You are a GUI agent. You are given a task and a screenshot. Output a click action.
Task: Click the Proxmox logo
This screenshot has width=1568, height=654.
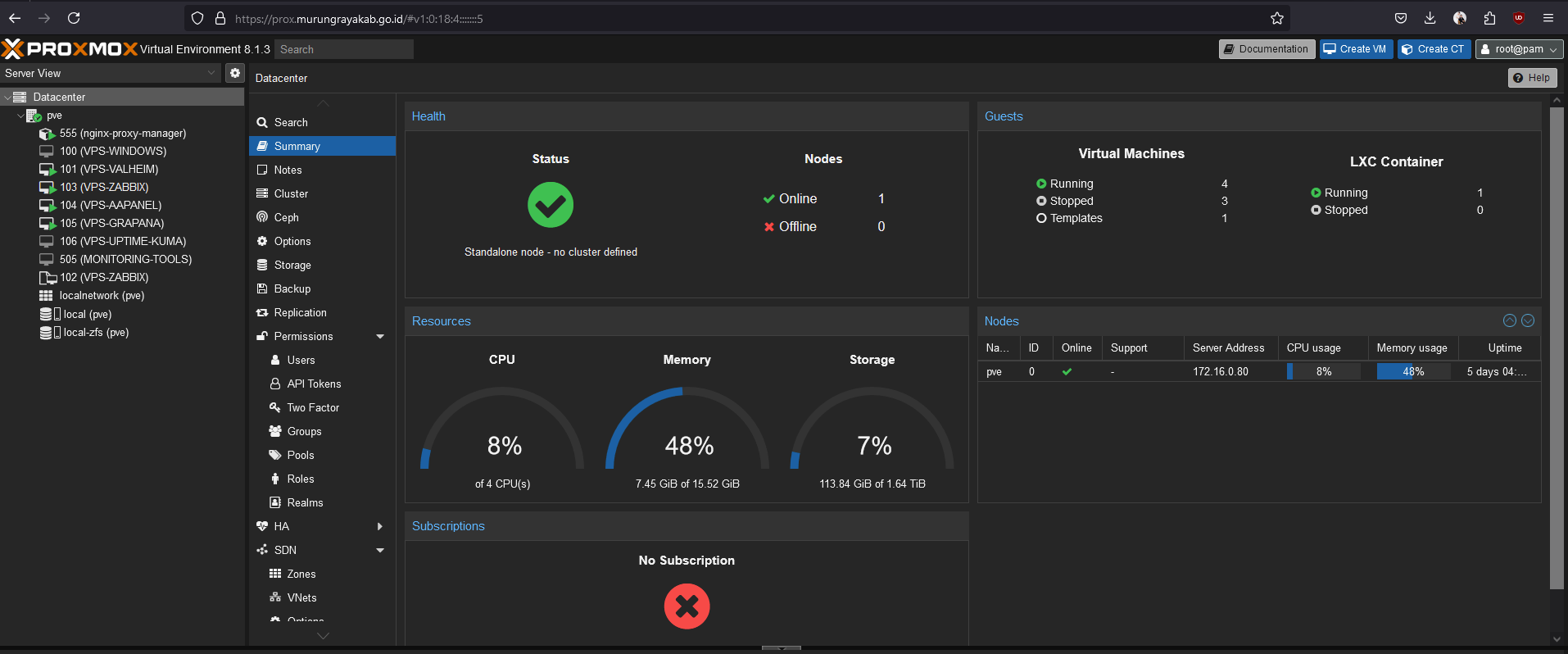coord(70,49)
